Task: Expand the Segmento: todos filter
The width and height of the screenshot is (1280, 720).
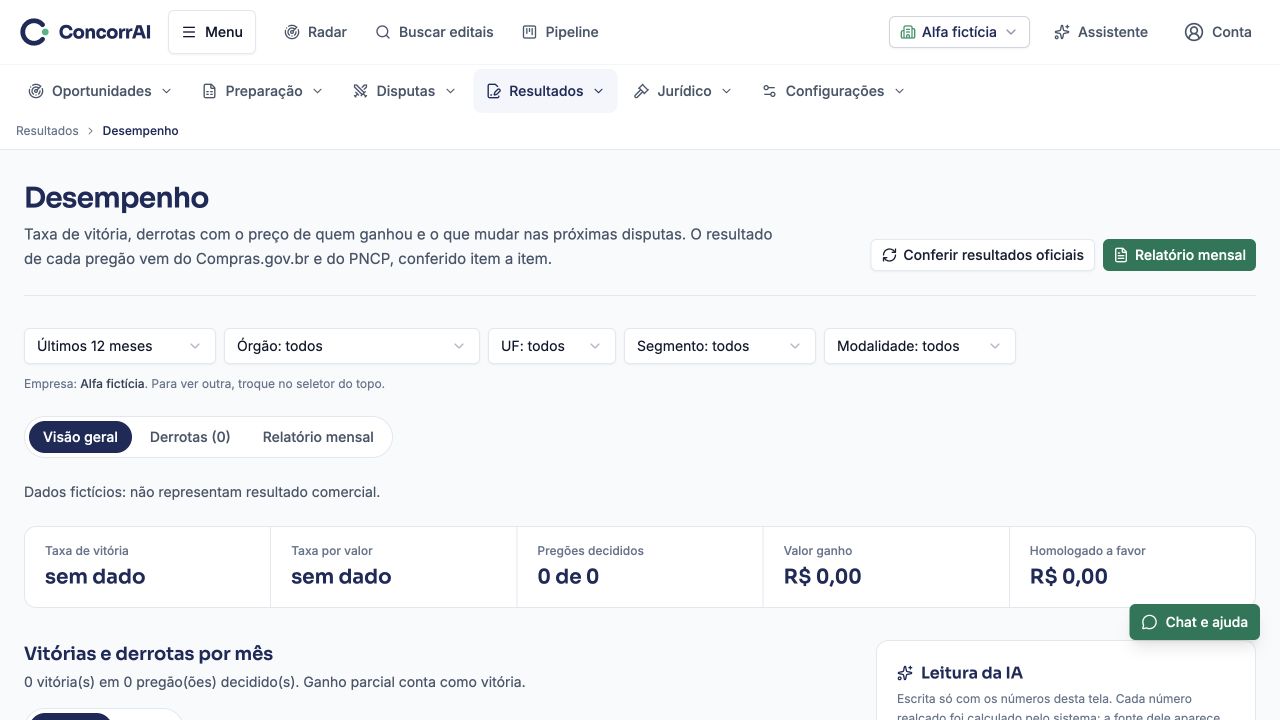Action: point(720,346)
